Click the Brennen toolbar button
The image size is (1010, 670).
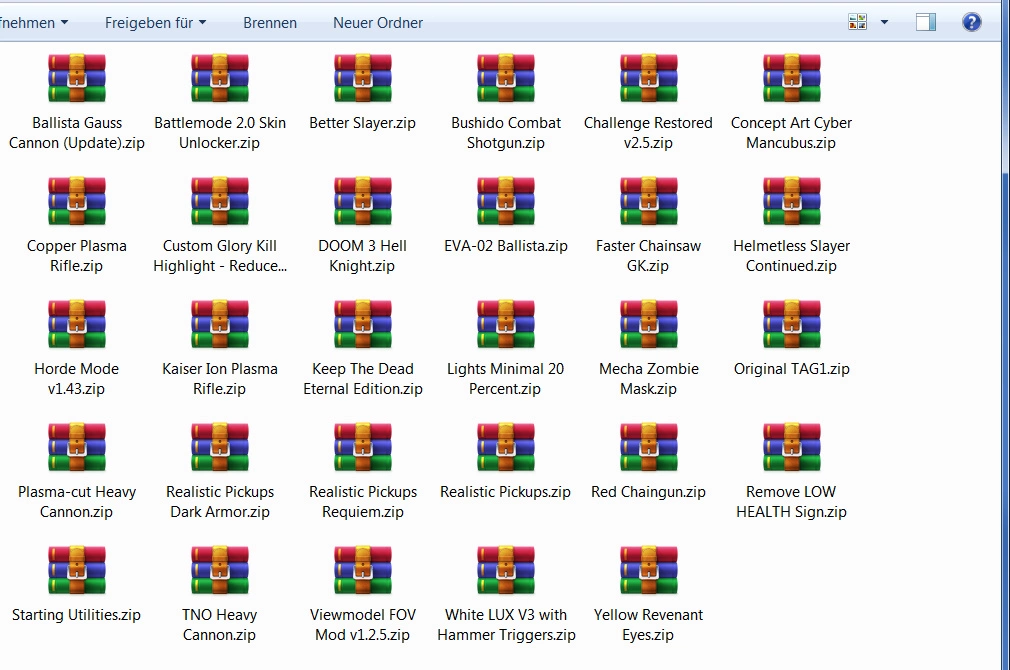(x=270, y=23)
